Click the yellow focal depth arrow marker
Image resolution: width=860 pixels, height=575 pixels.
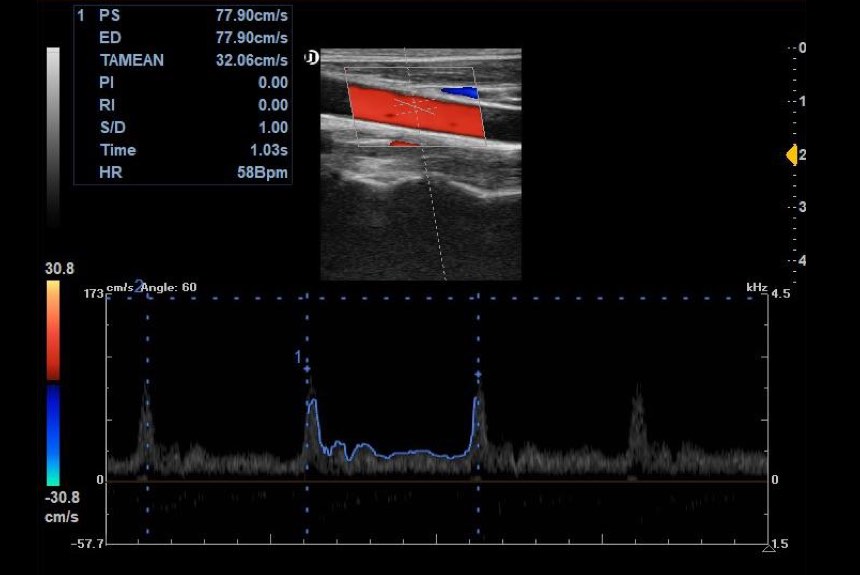(791, 155)
